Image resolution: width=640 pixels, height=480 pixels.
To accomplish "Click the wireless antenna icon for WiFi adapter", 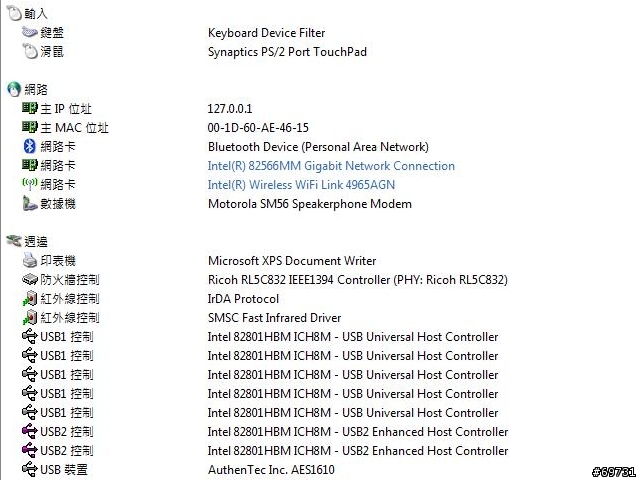I will tap(30, 184).
